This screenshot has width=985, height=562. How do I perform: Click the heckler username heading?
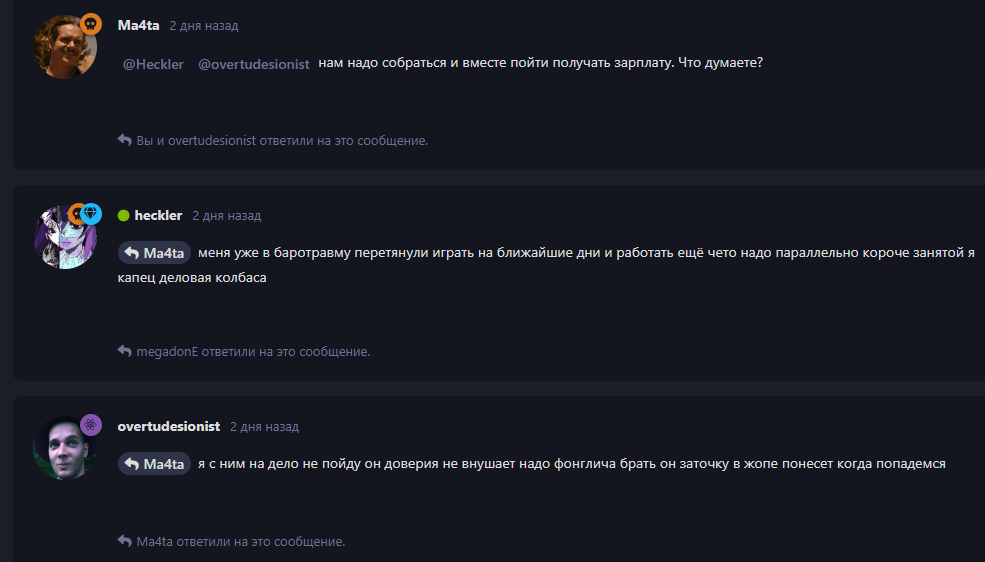(158, 215)
